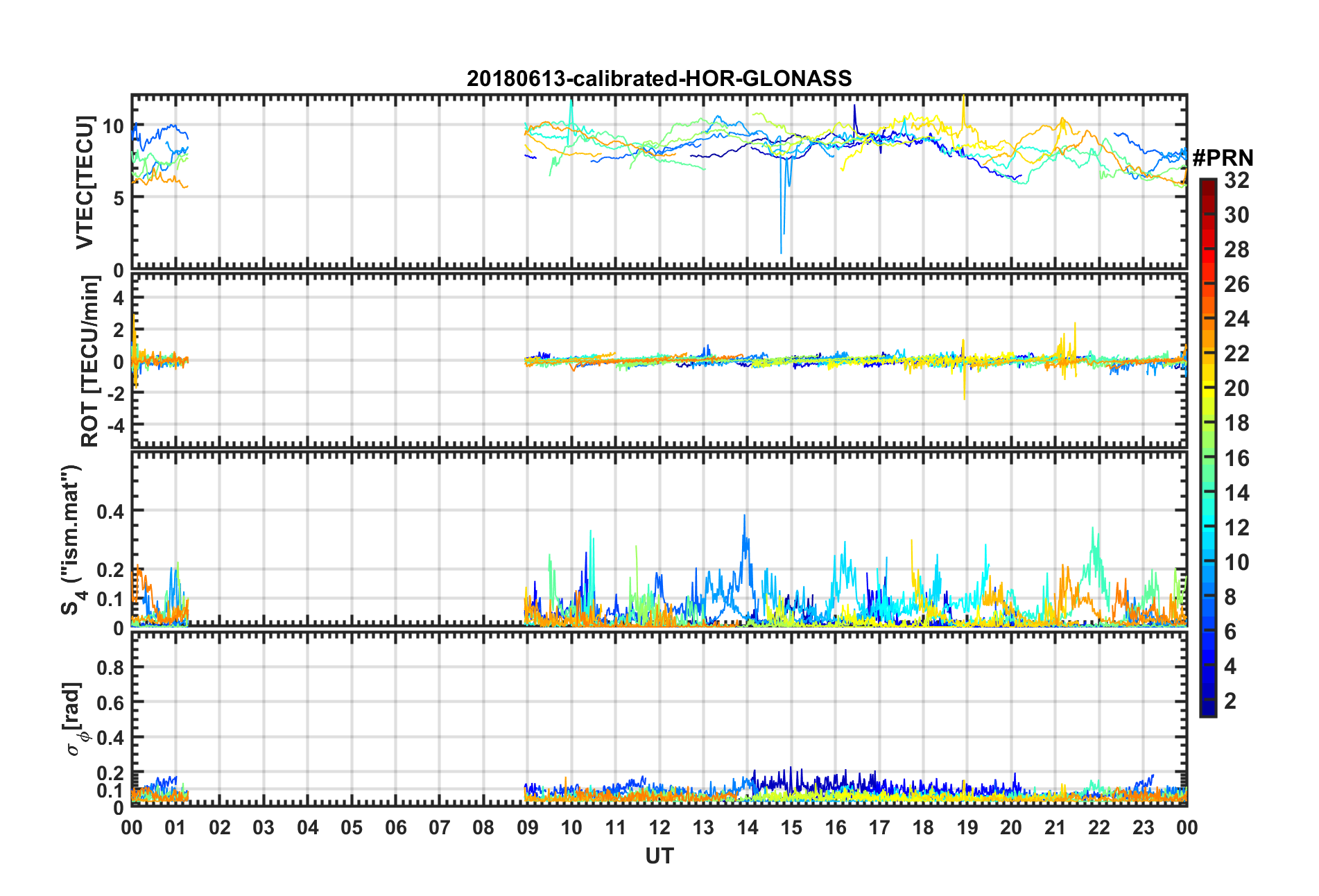Select the "UT" x-axis label
The height and width of the screenshot is (896, 1319).
click(659, 856)
